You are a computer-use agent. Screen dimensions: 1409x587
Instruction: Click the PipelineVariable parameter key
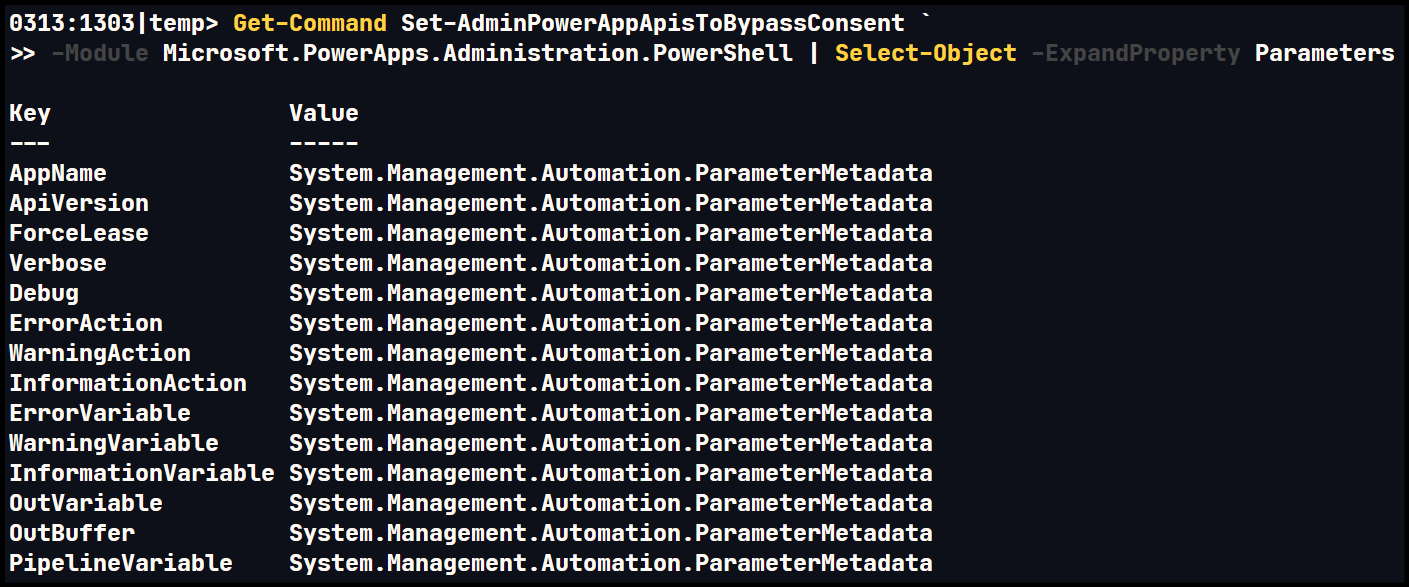[121, 563]
